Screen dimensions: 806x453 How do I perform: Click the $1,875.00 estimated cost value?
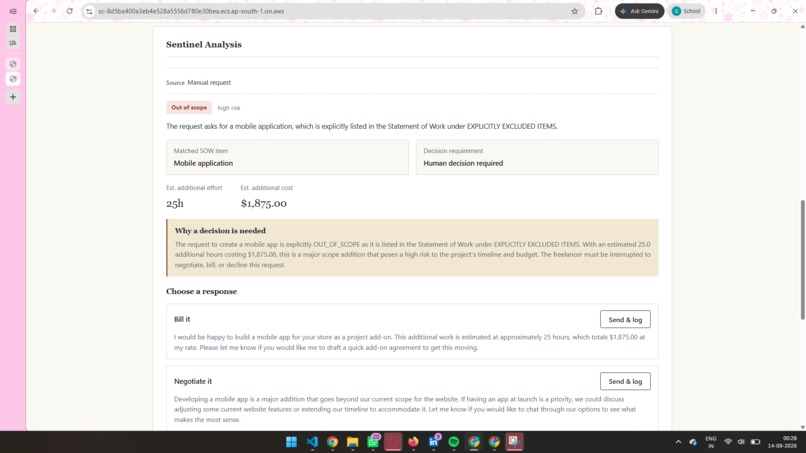pyautogui.click(x=264, y=204)
